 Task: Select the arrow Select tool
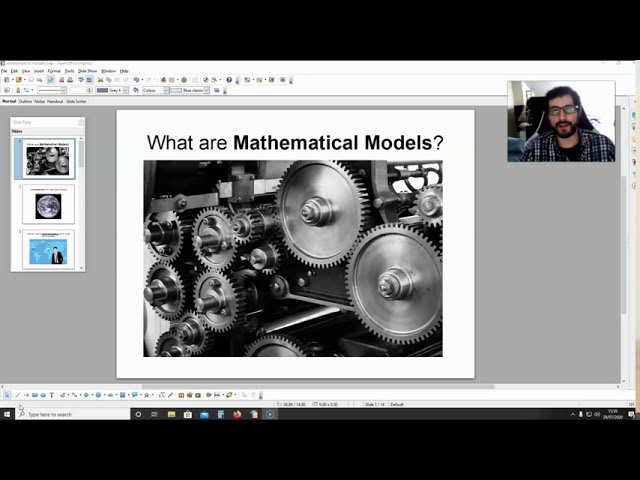[x=7, y=395]
